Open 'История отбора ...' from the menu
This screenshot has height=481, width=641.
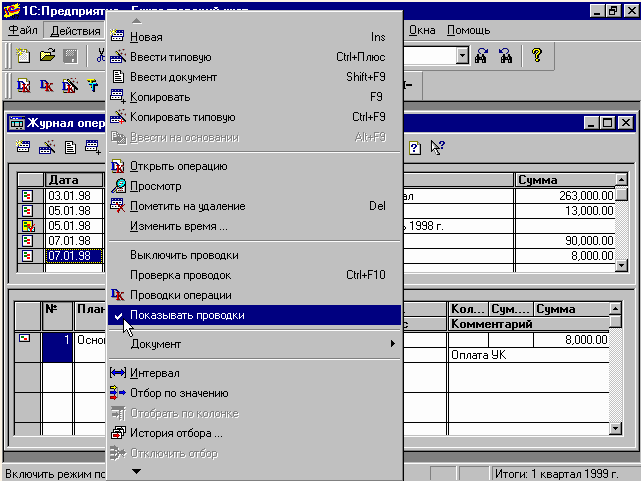176,433
